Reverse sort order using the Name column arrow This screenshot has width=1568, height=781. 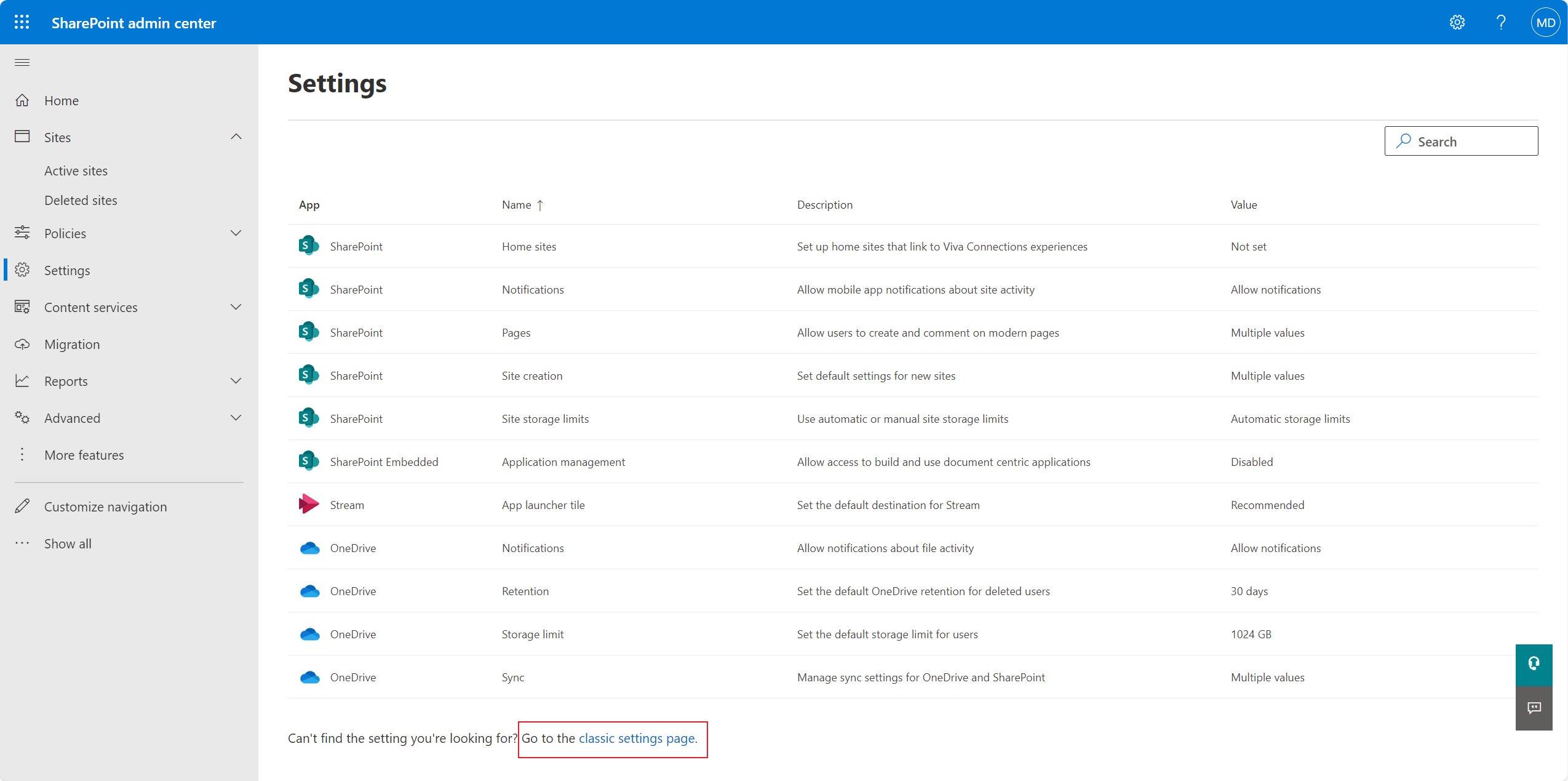[x=539, y=204]
